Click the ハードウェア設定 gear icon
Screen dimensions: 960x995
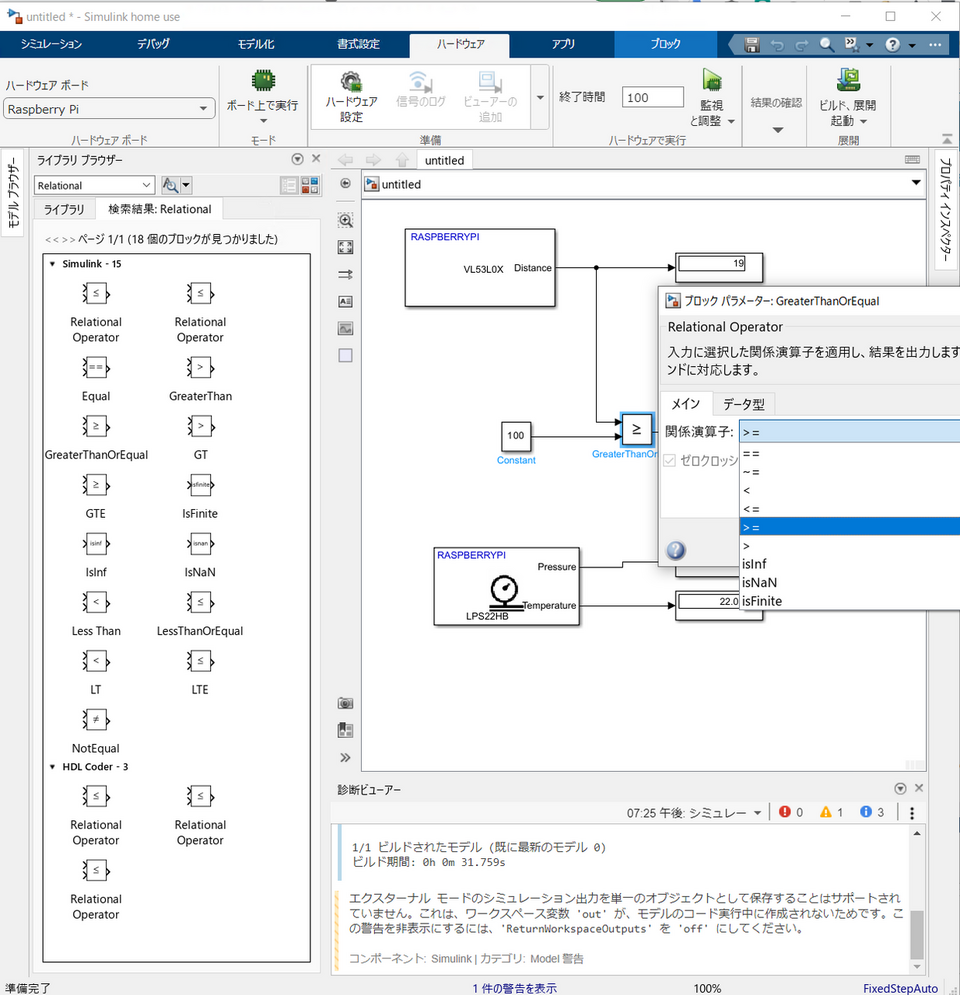(x=351, y=82)
